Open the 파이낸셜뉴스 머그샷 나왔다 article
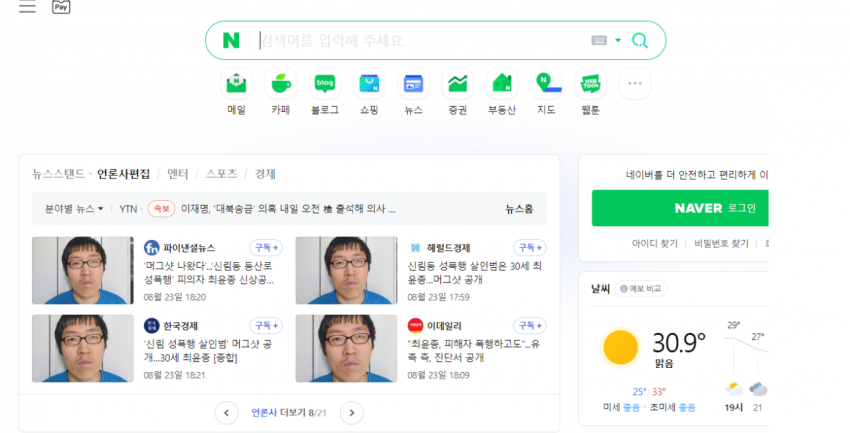The height and width of the screenshot is (433, 850). click(x=209, y=273)
